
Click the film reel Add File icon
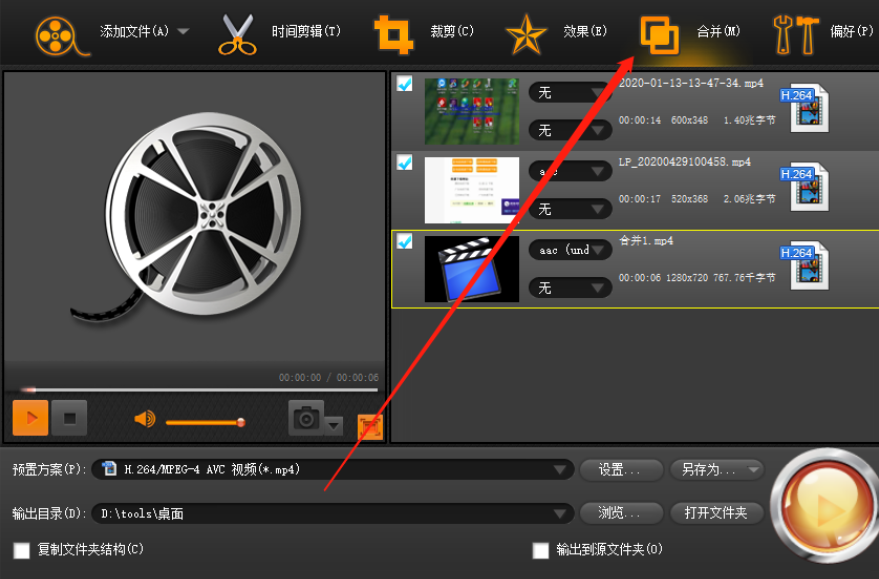(x=62, y=36)
